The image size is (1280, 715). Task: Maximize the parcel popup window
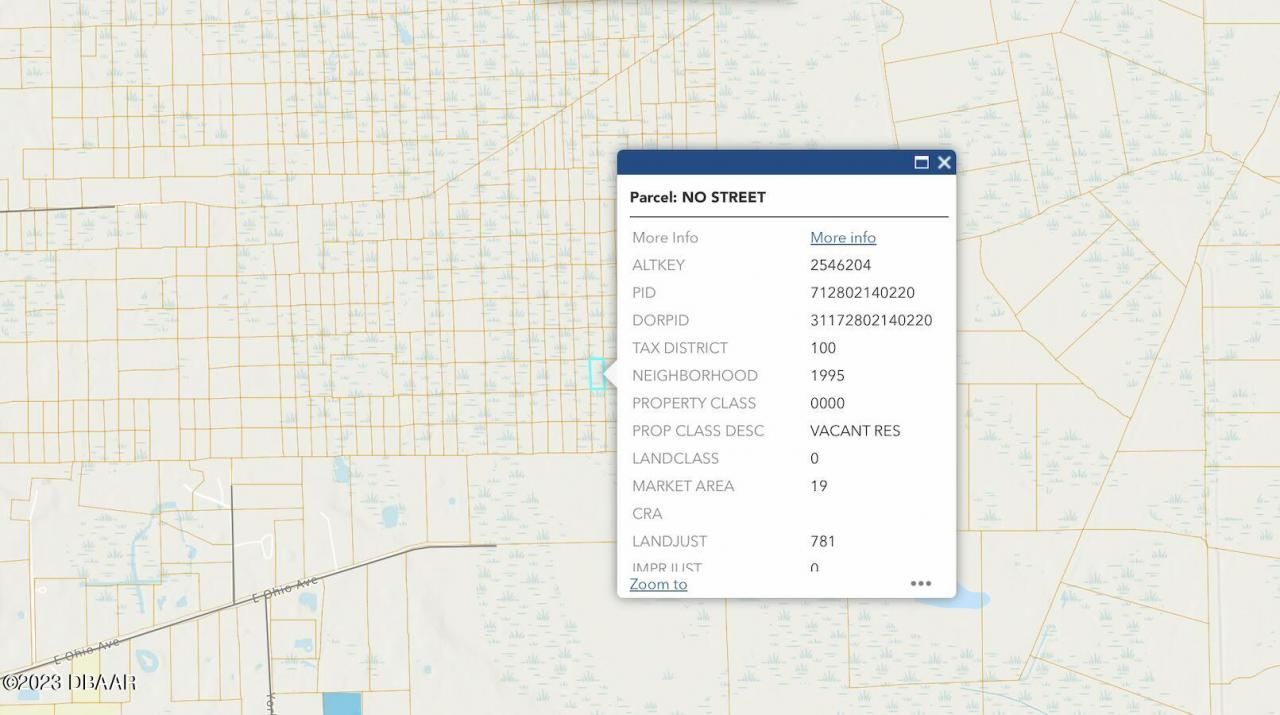[921, 163]
